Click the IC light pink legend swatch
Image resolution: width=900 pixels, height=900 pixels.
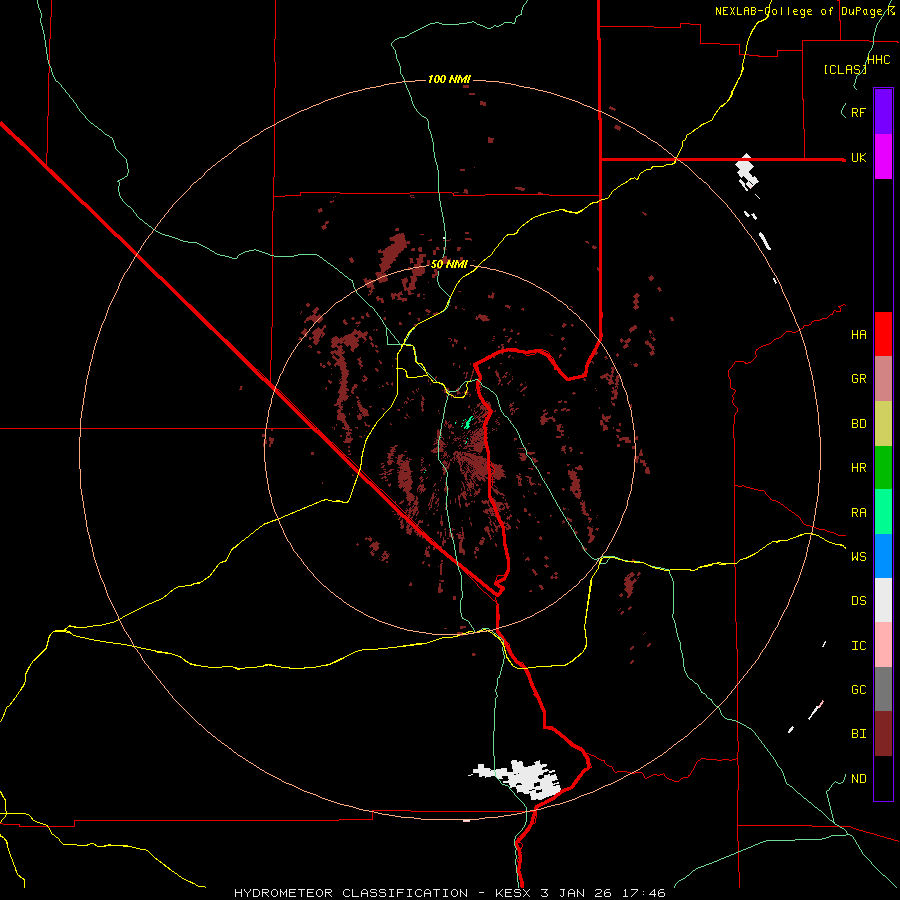883,645
